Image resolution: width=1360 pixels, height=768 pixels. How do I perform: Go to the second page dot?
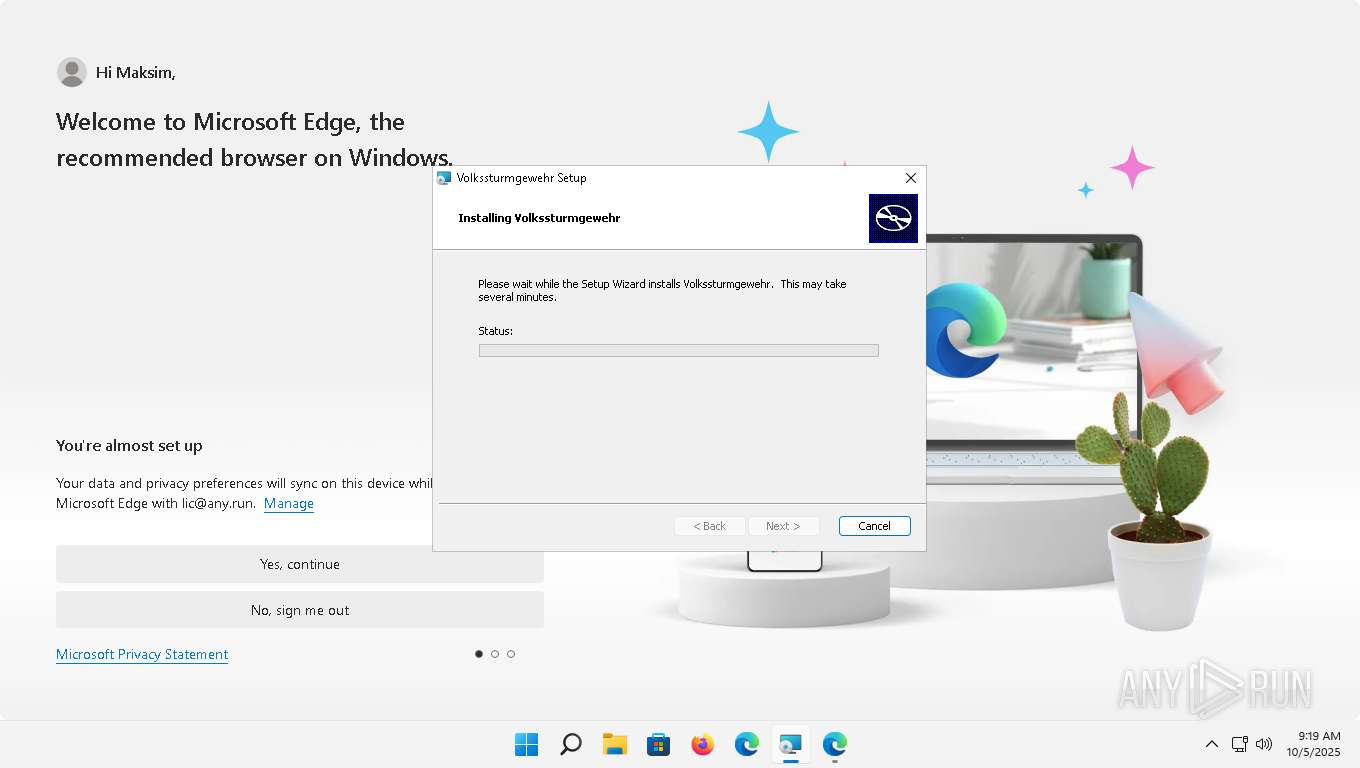[x=495, y=654]
